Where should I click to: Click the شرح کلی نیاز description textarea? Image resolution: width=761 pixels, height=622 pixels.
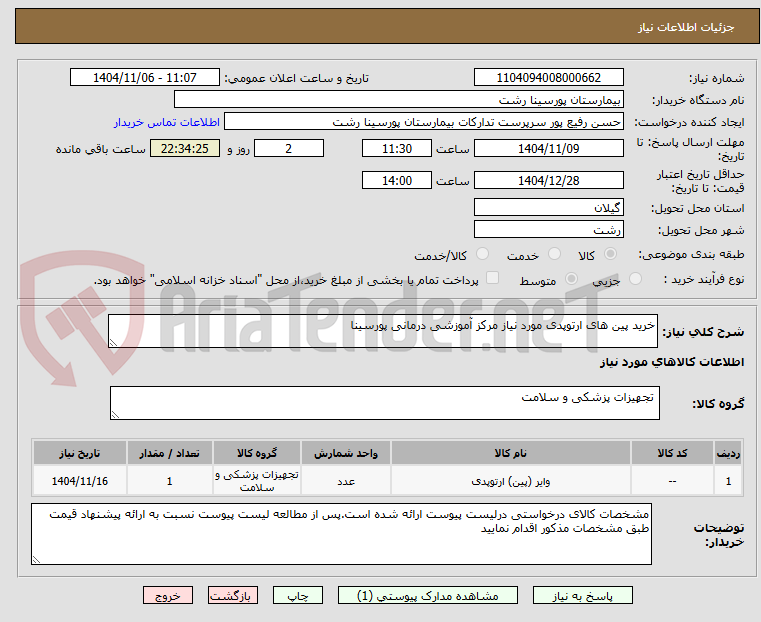click(383, 331)
